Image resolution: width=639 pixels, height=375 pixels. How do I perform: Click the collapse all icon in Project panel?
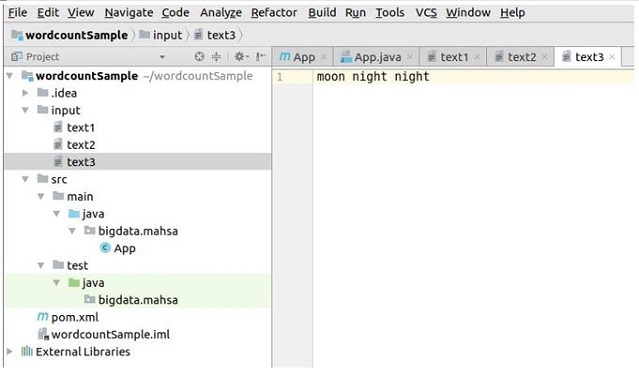pyautogui.click(x=216, y=57)
